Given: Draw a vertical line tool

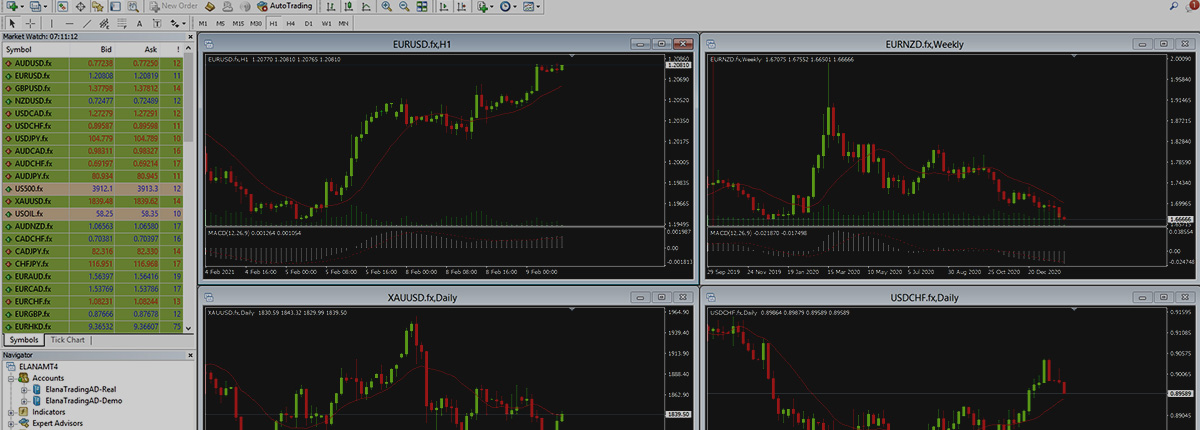Looking at the screenshot, I should 52,23.
